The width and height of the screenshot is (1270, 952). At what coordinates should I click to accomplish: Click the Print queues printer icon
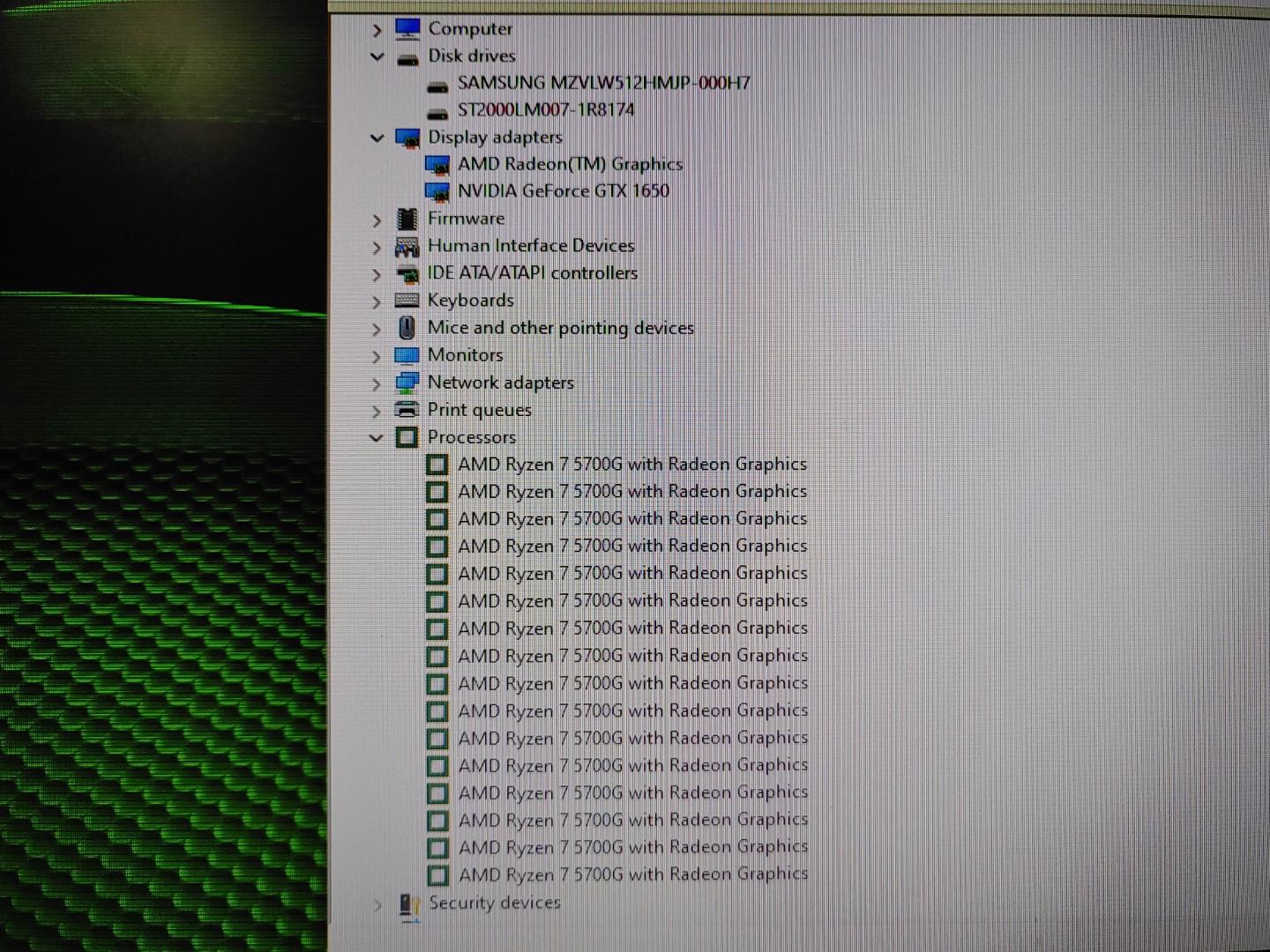click(x=407, y=410)
